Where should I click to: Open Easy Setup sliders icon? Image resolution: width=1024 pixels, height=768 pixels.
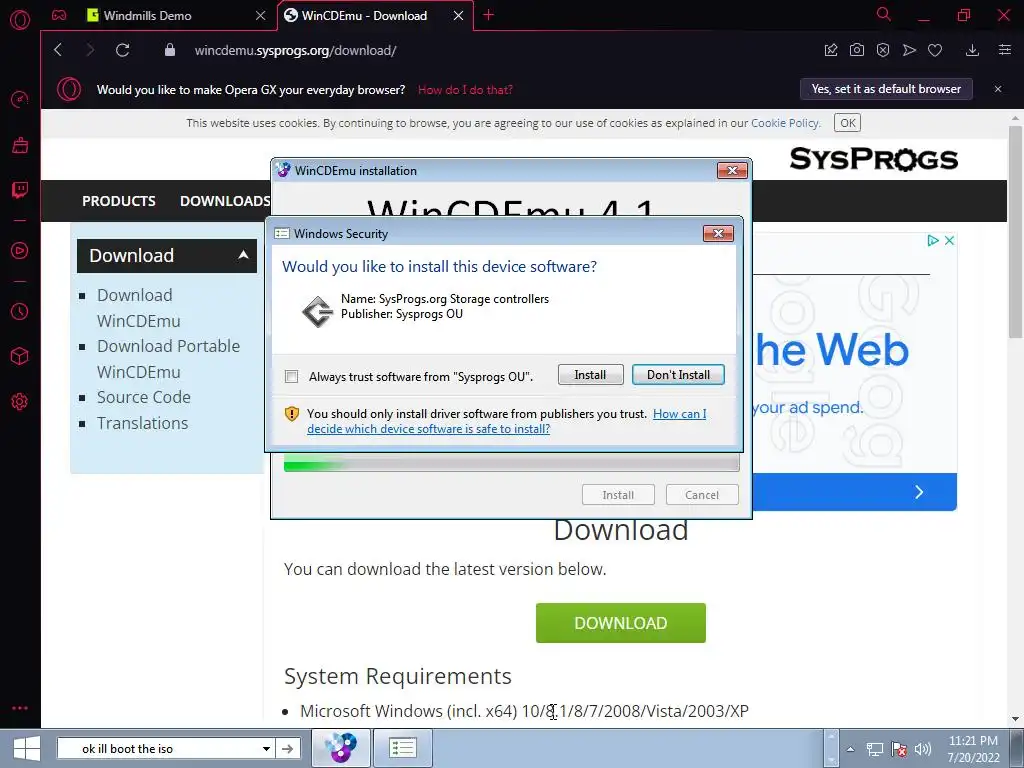coord(1005,50)
